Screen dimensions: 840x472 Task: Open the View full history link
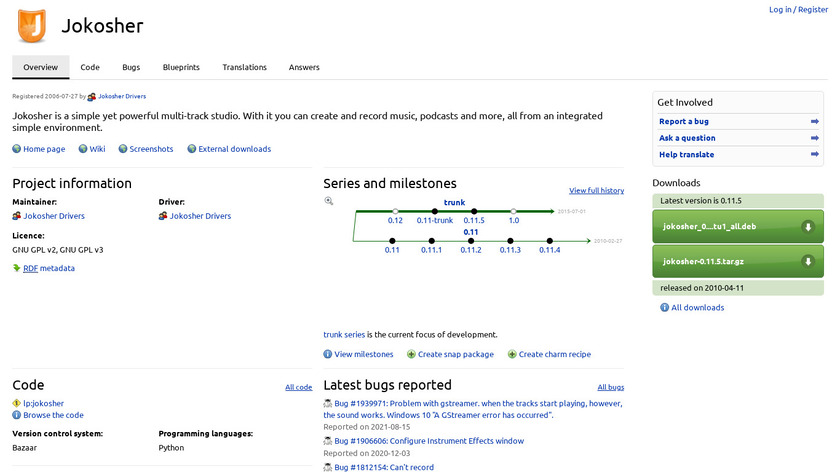click(x=596, y=190)
